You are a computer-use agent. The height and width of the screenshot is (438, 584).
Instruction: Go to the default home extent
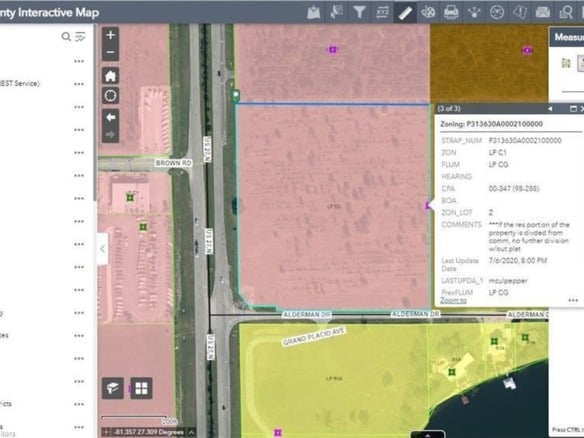[x=110, y=76]
